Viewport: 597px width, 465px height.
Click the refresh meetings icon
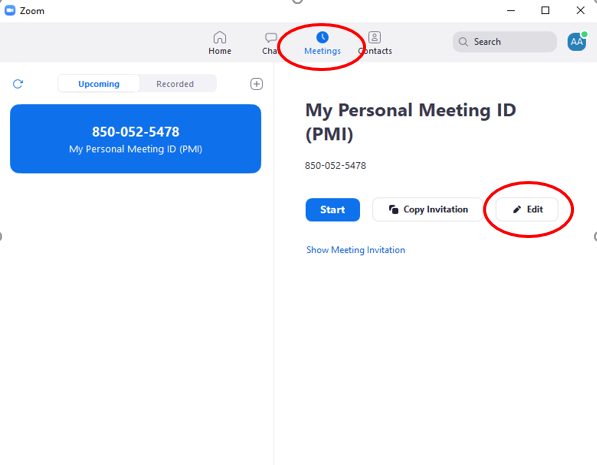18,84
